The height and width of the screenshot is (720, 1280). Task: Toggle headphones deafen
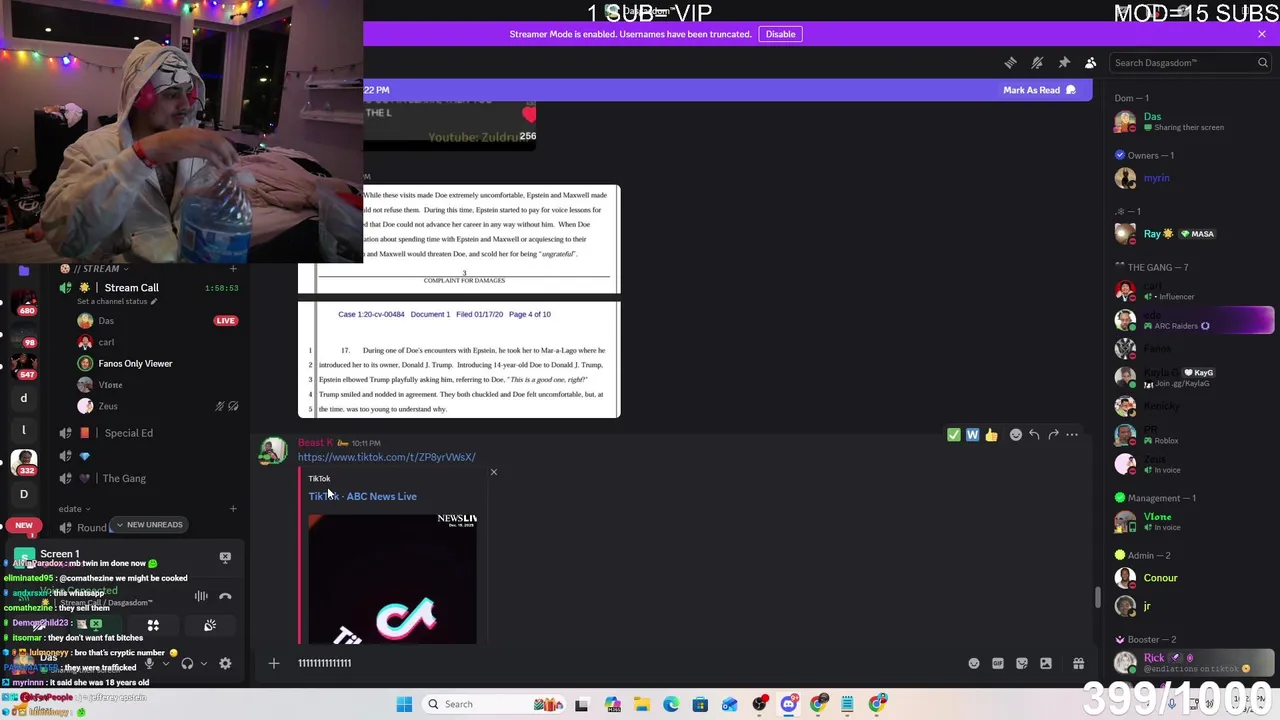tap(187, 663)
